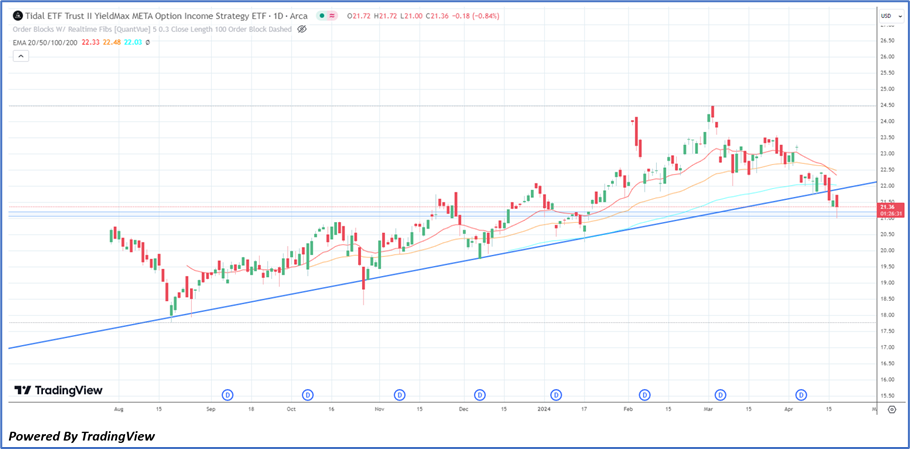
Task: Click the pink wavy data indicator icon
Action: click(x=333, y=16)
